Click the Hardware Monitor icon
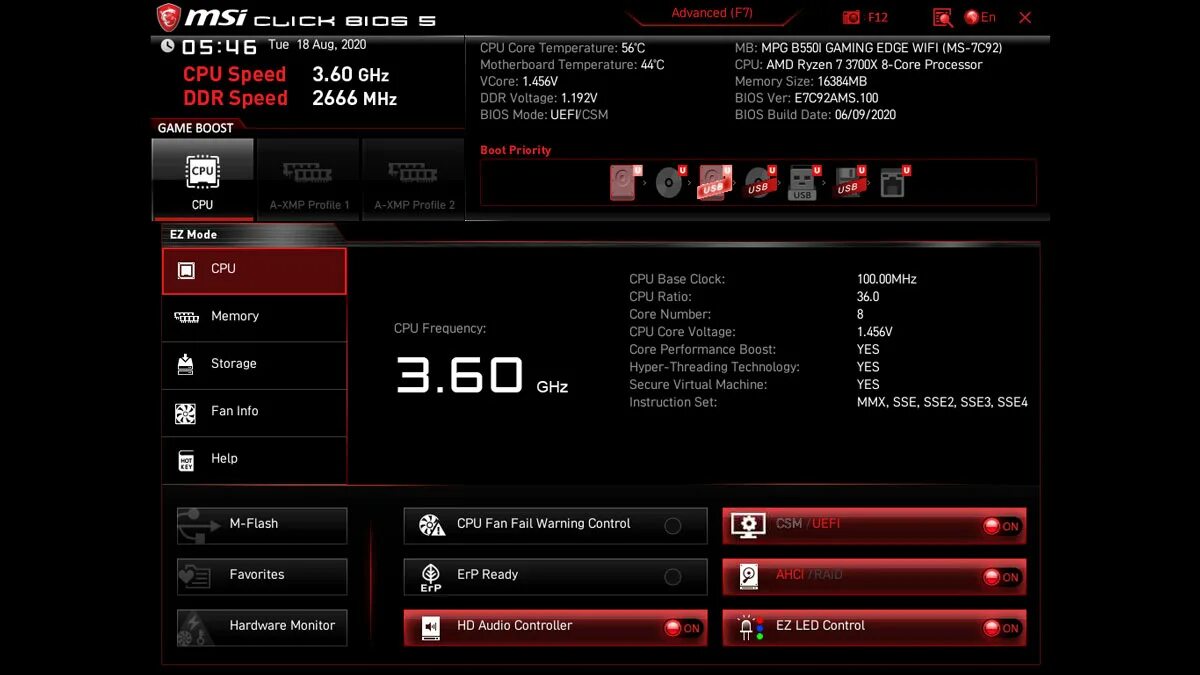 196,628
